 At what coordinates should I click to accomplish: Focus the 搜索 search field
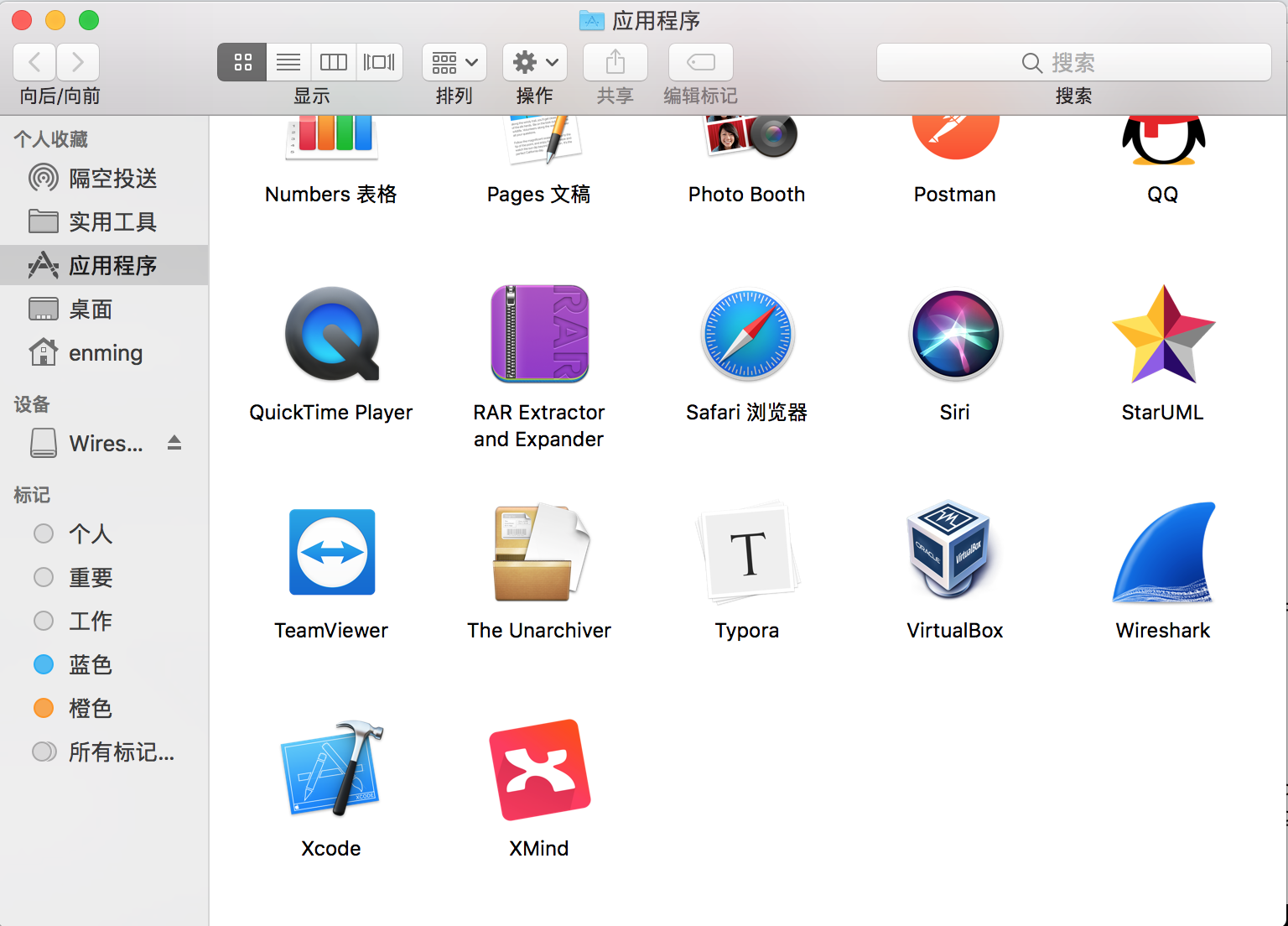(1074, 62)
